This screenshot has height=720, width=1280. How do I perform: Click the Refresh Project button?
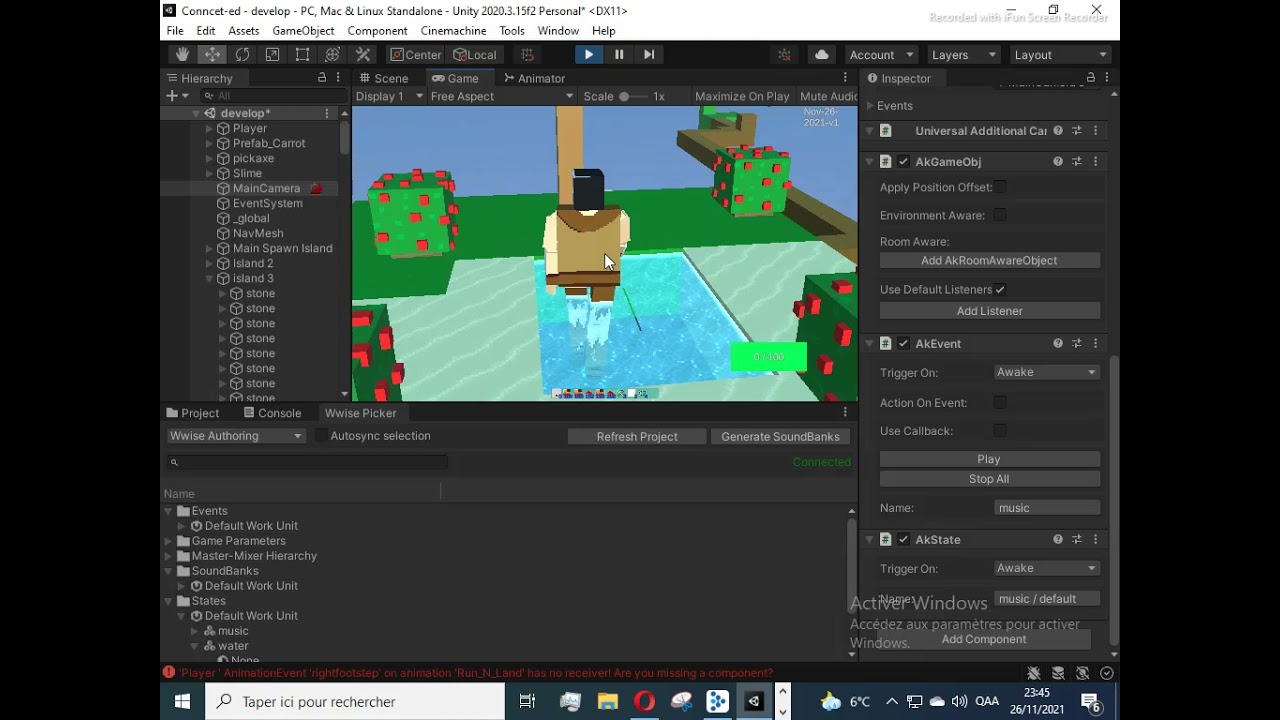pyautogui.click(x=637, y=436)
